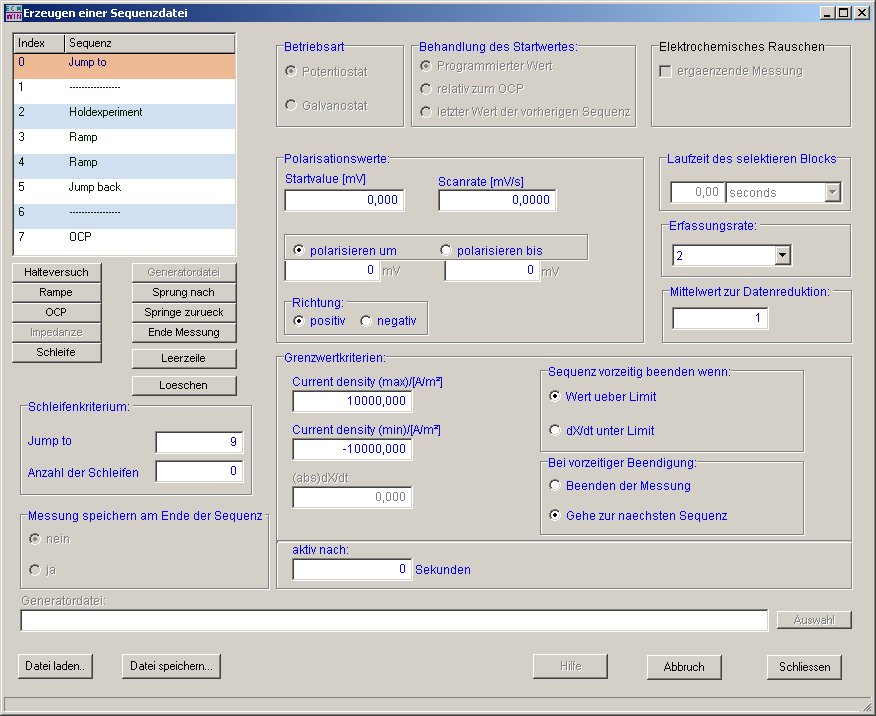876x716 pixels.
Task: Select the 'polarisieren bis' radio option
Action: tap(447, 250)
